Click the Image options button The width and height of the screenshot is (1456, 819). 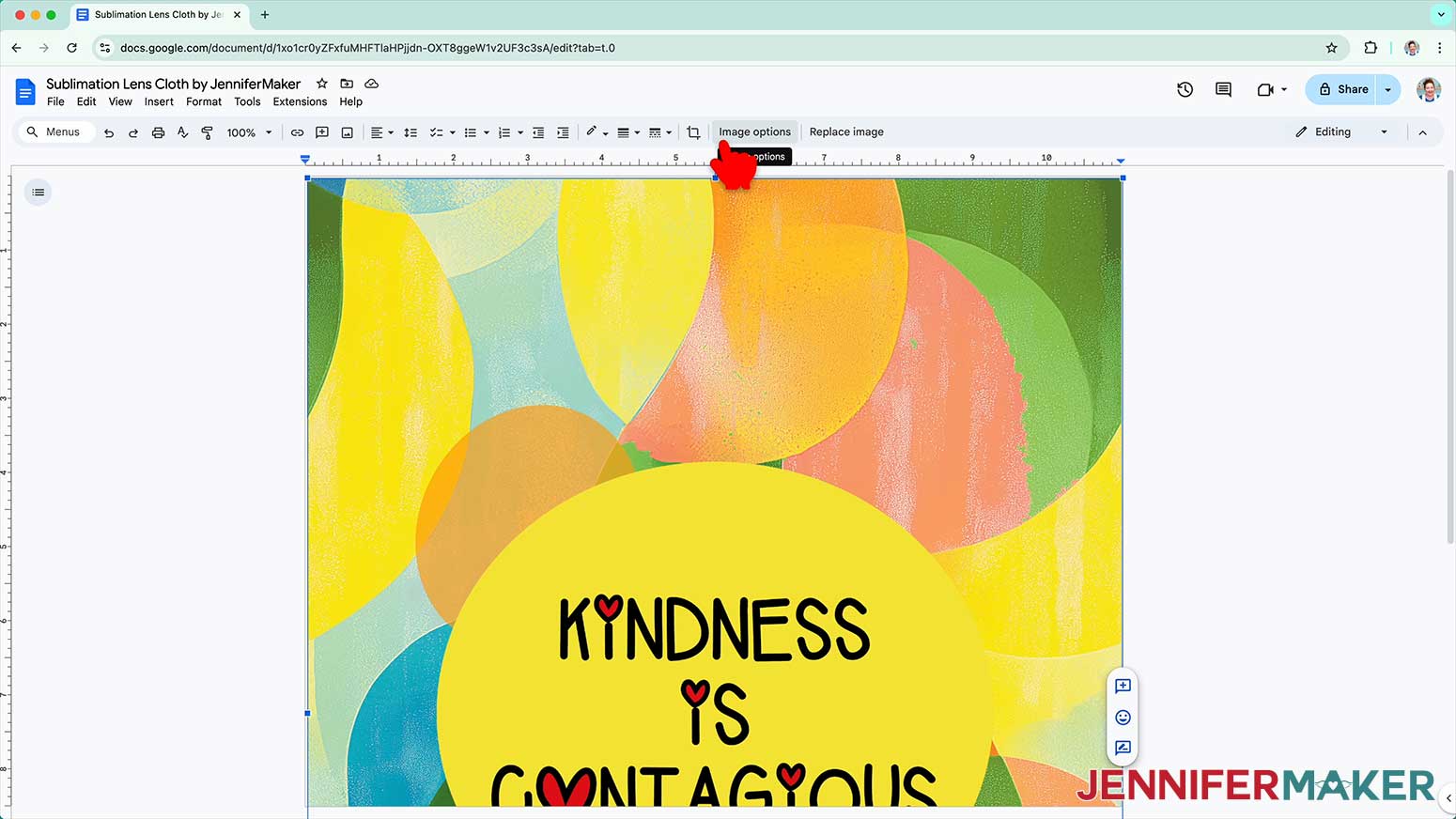[x=755, y=132]
